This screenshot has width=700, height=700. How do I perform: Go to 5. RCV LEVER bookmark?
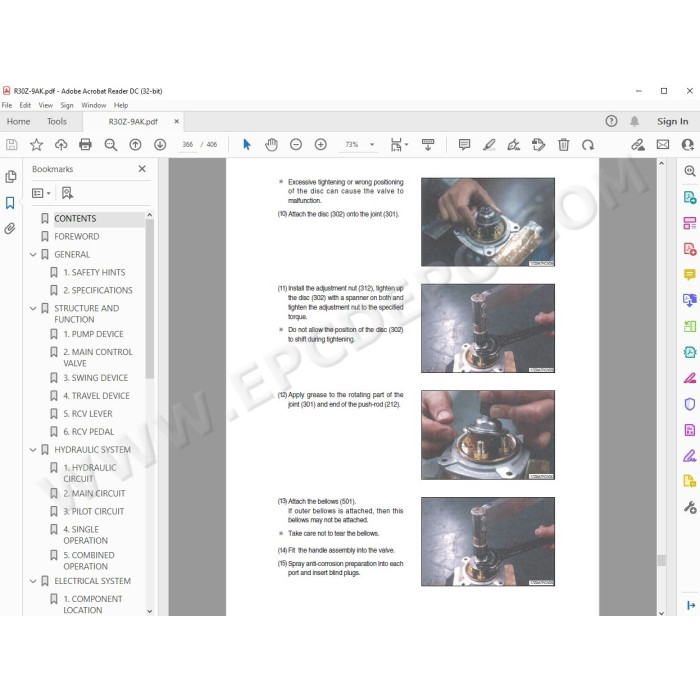pyautogui.click(x=88, y=414)
